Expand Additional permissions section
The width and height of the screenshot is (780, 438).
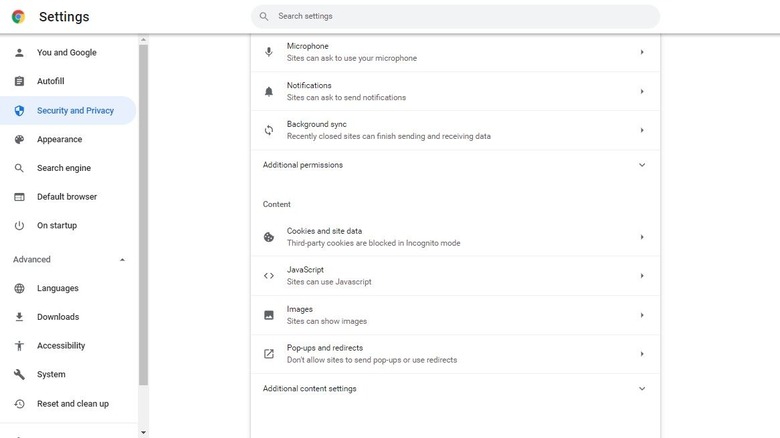pos(642,165)
